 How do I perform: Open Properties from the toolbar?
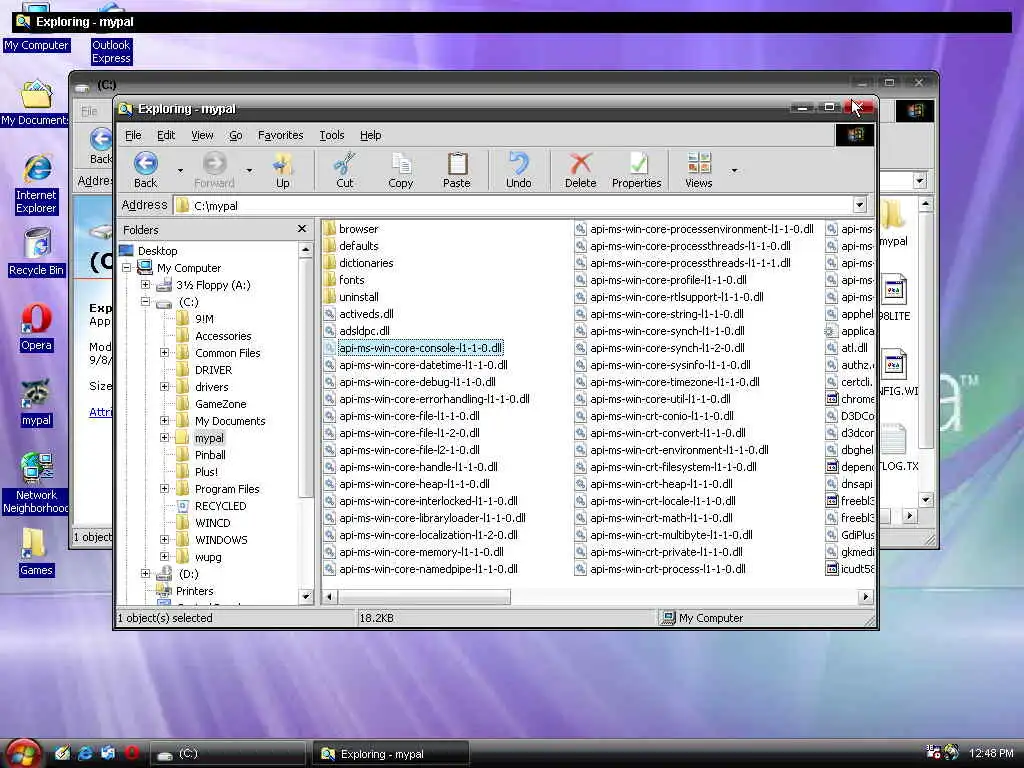pos(637,170)
